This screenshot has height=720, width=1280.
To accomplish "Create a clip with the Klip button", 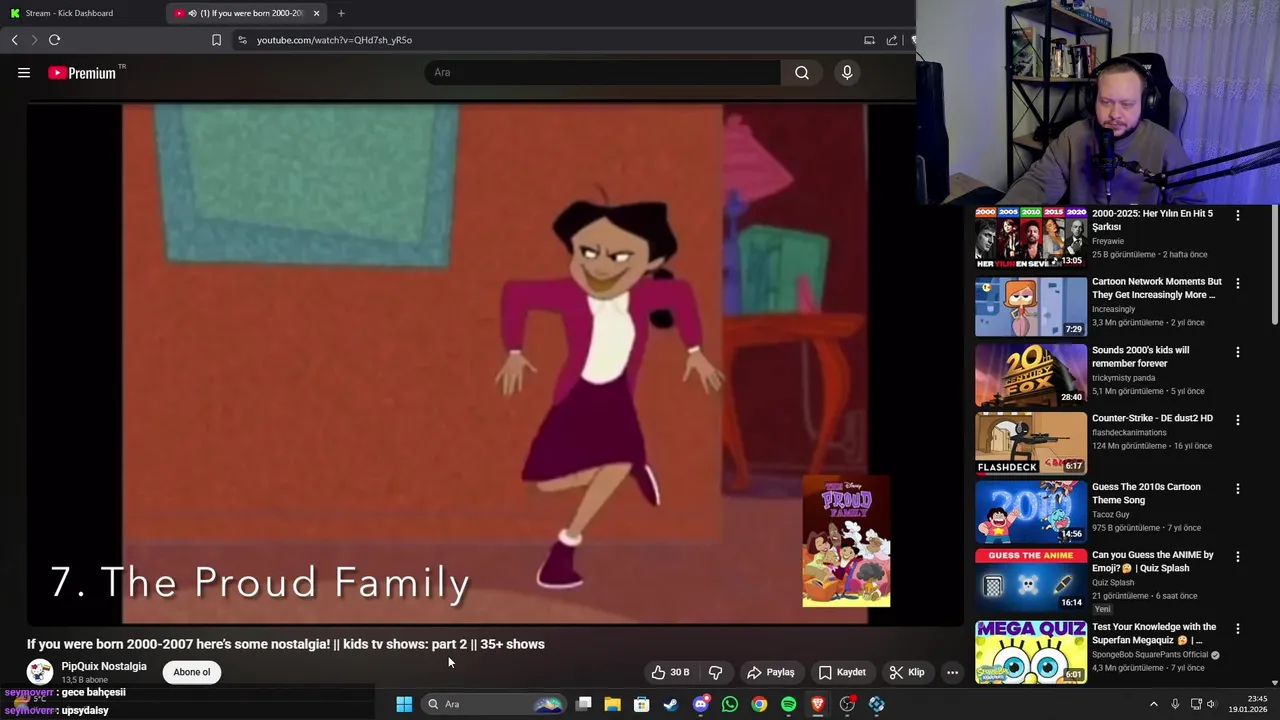I will pos(907,672).
